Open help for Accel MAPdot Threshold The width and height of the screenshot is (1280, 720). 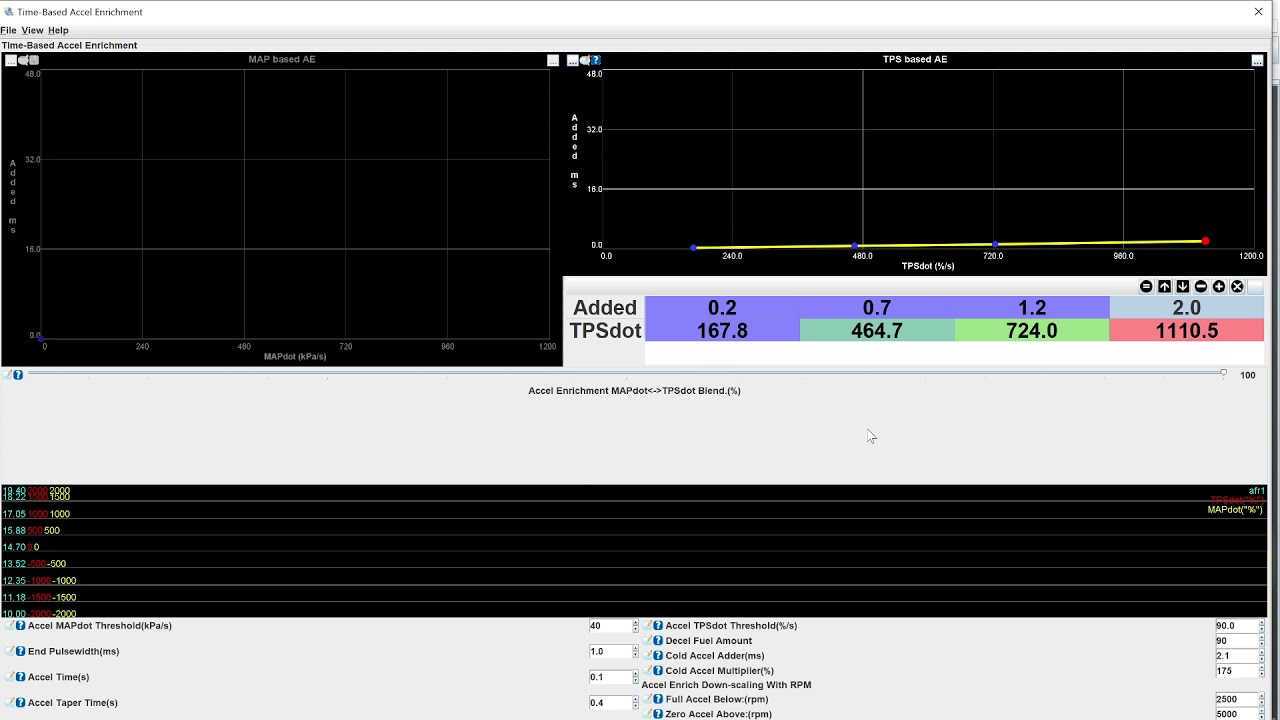pos(20,626)
